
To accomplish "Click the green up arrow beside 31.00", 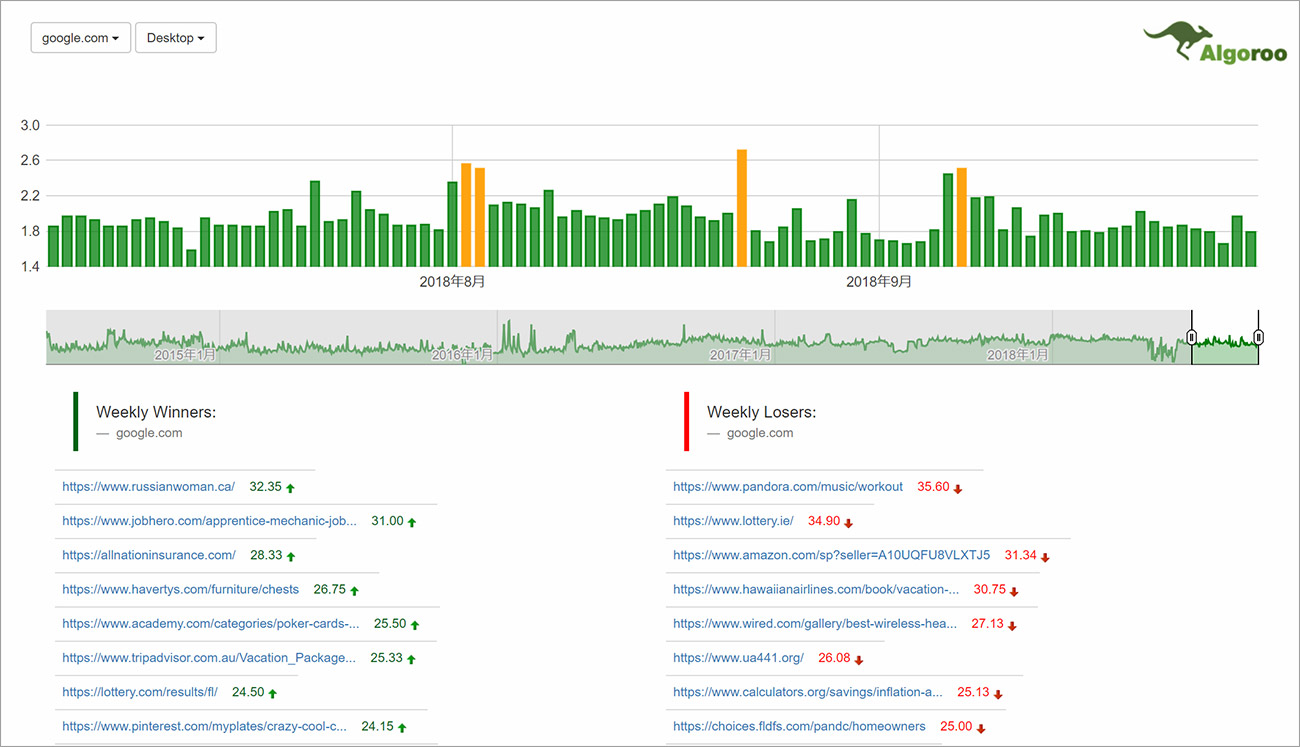I will [x=412, y=522].
